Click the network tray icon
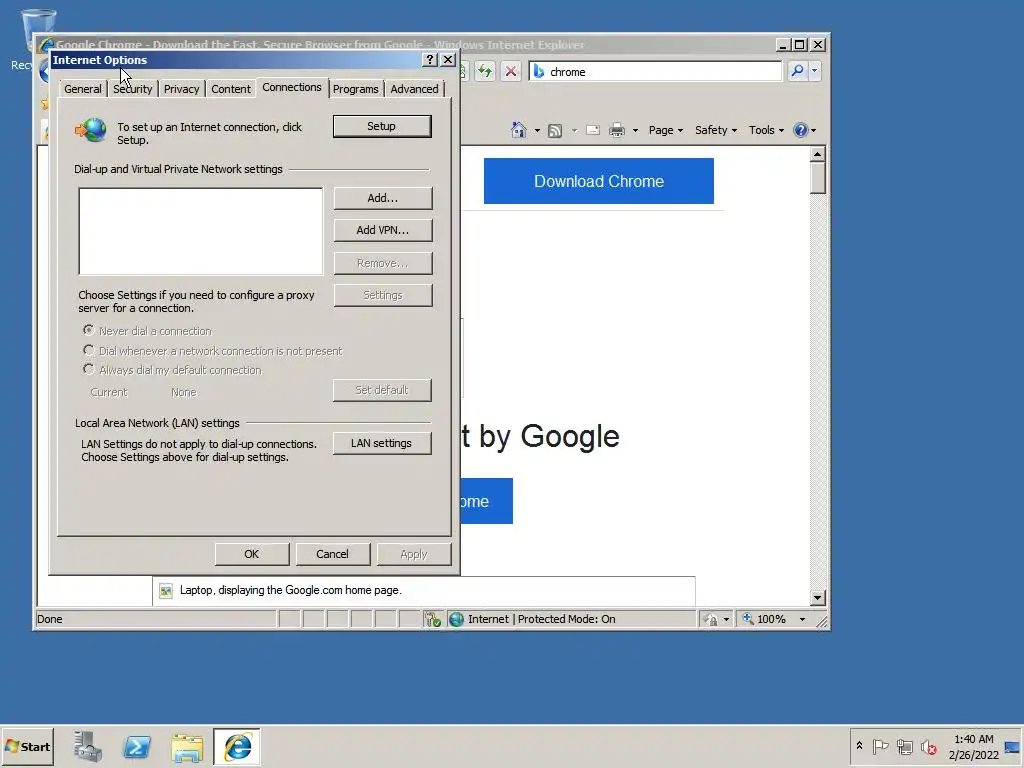Screen dimensions: 1024x768 tap(904, 746)
